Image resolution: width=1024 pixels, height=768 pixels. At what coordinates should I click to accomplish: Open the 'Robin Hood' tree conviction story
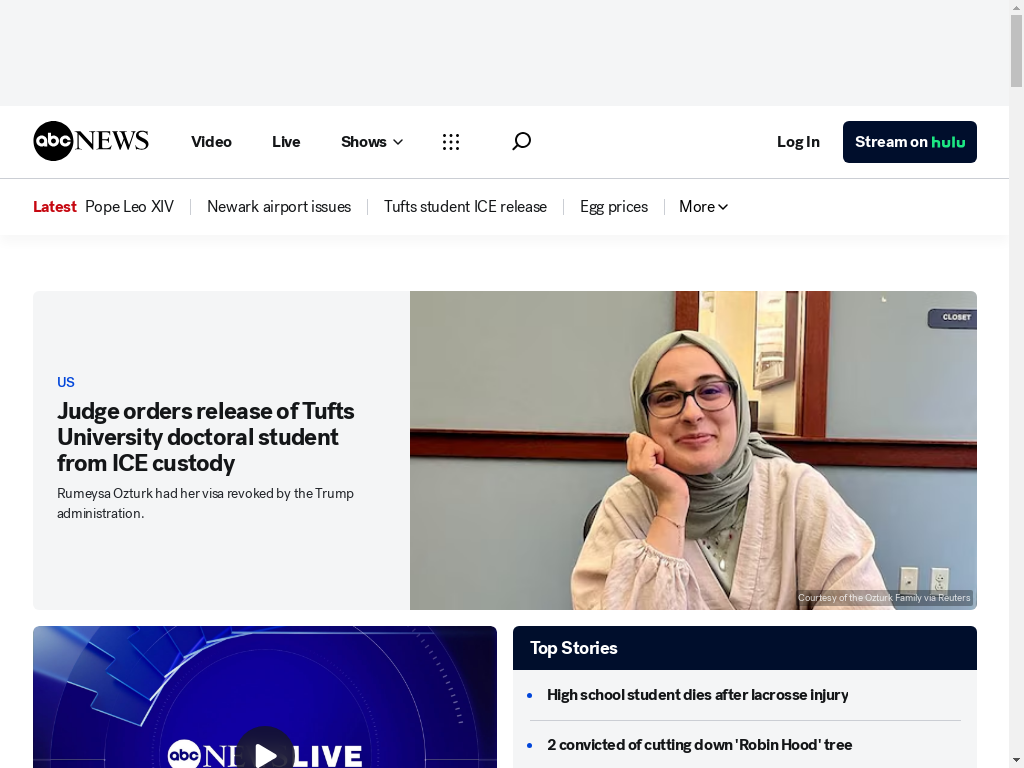[x=699, y=744]
